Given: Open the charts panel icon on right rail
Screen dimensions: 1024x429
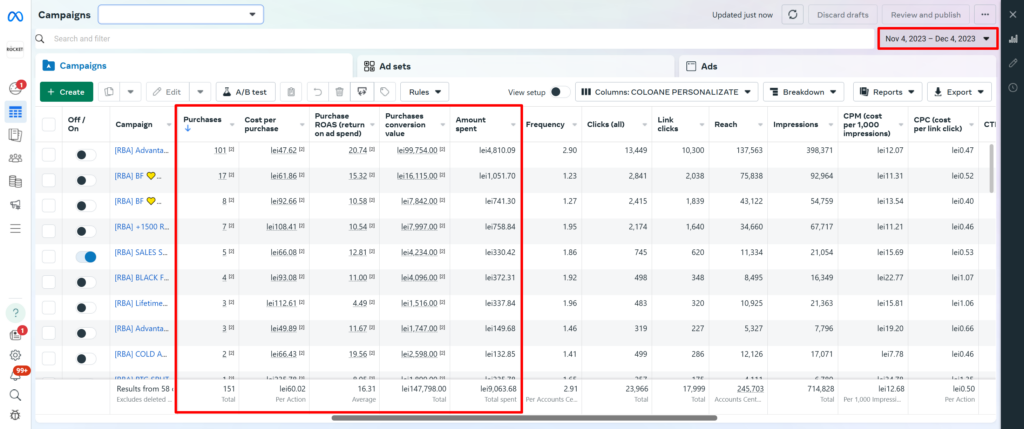Looking at the screenshot, I should (x=1013, y=39).
